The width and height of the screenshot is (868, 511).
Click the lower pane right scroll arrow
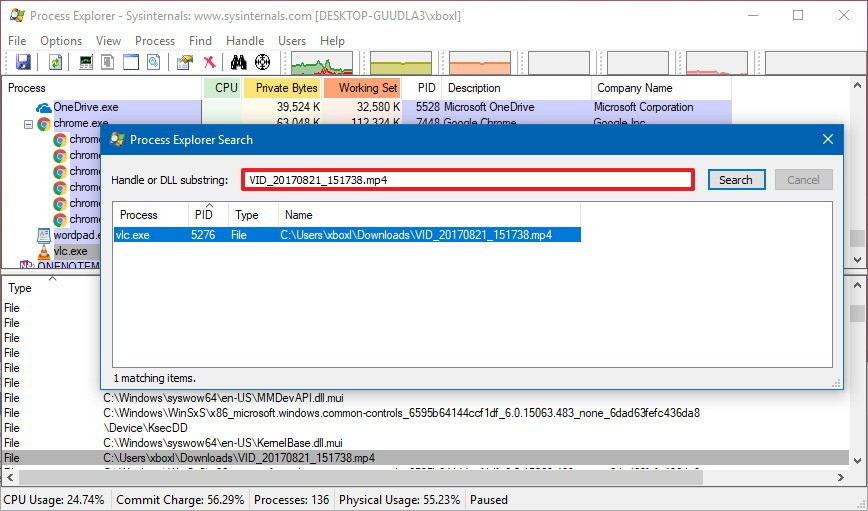coord(841,477)
